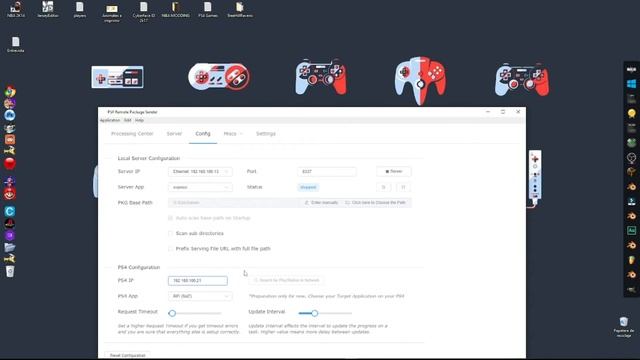
Task: Open the Help menu
Action: [x=139, y=120]
